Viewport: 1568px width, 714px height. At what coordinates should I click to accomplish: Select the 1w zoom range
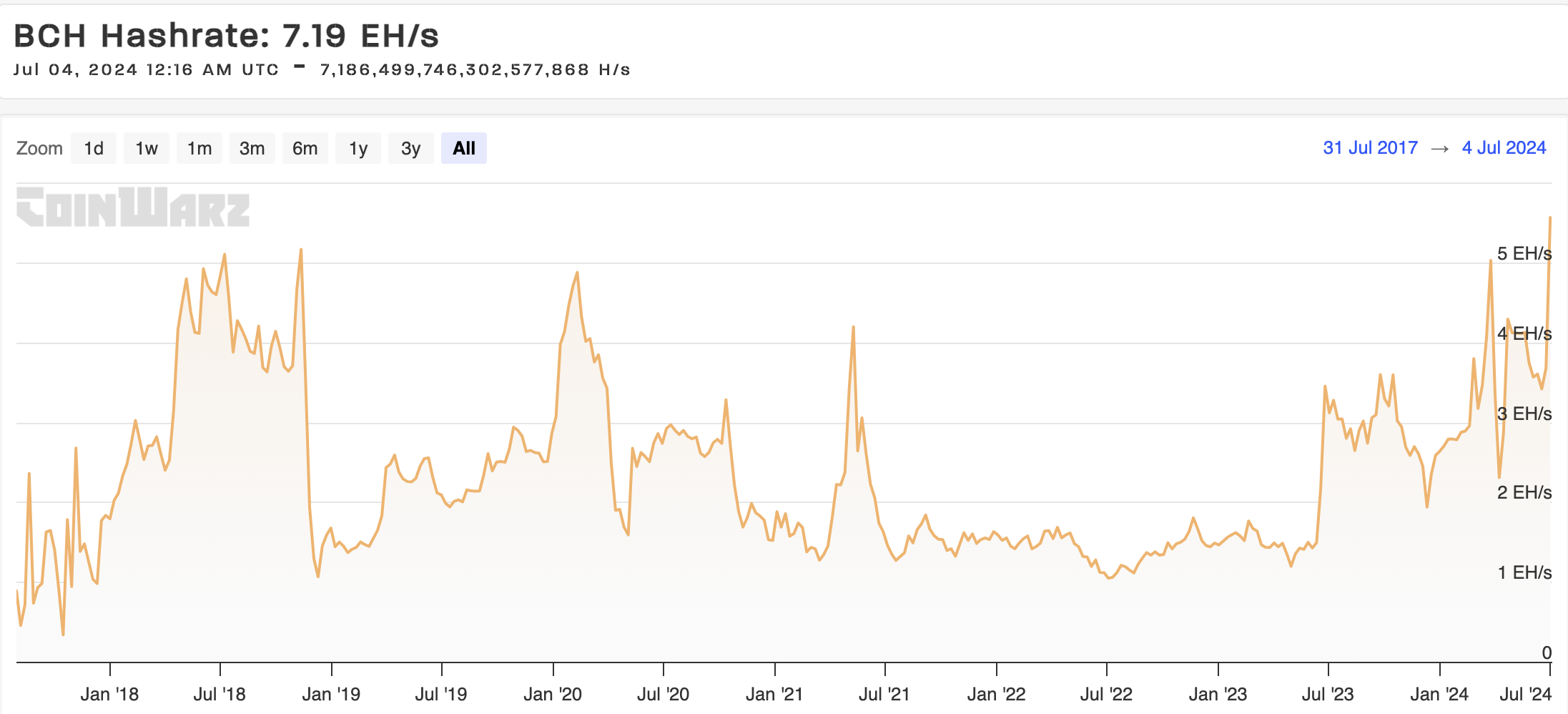coord(147,148)
